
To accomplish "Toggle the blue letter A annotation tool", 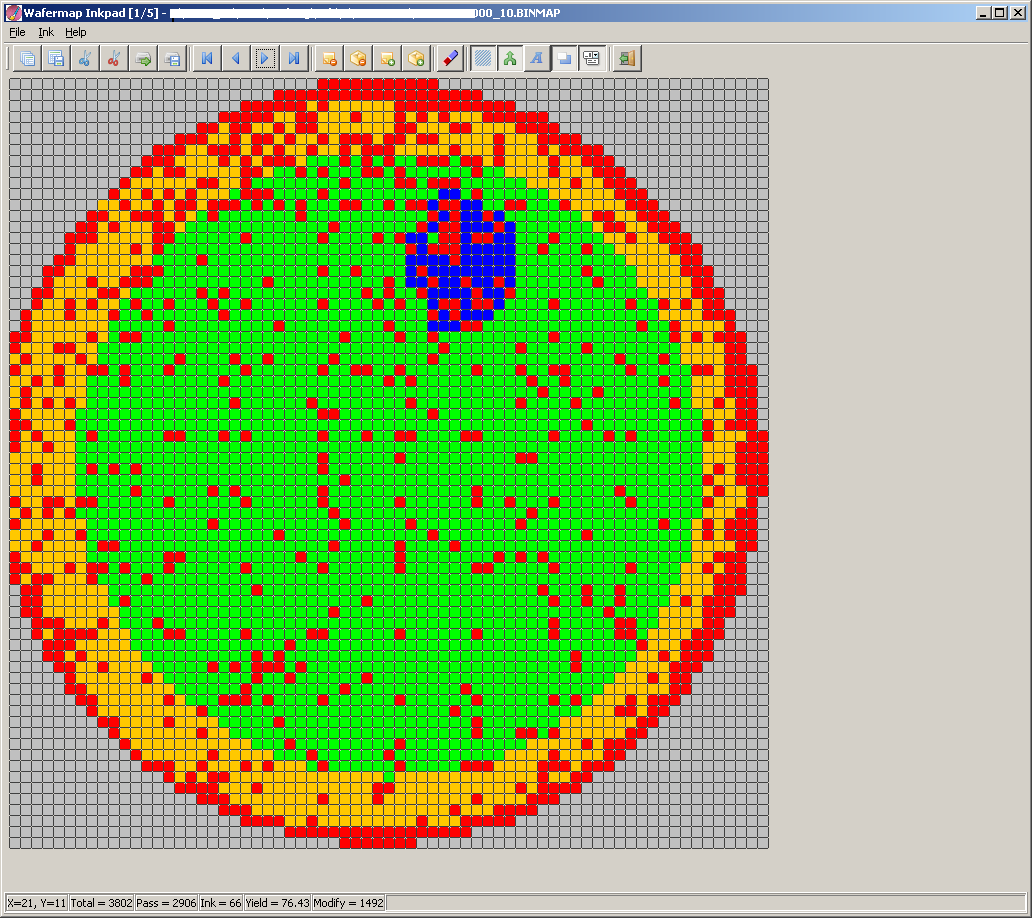I will [x=537, y=58].
